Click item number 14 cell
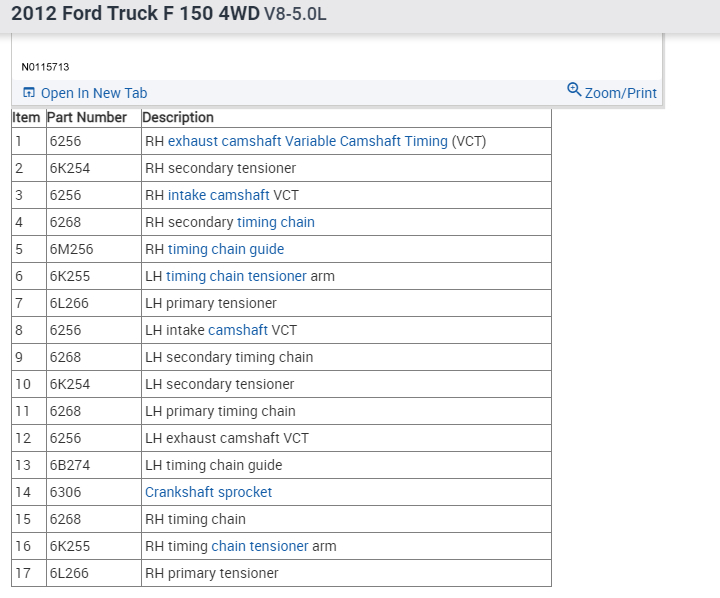The image size is (720, 598). click(x=29, y=492)
